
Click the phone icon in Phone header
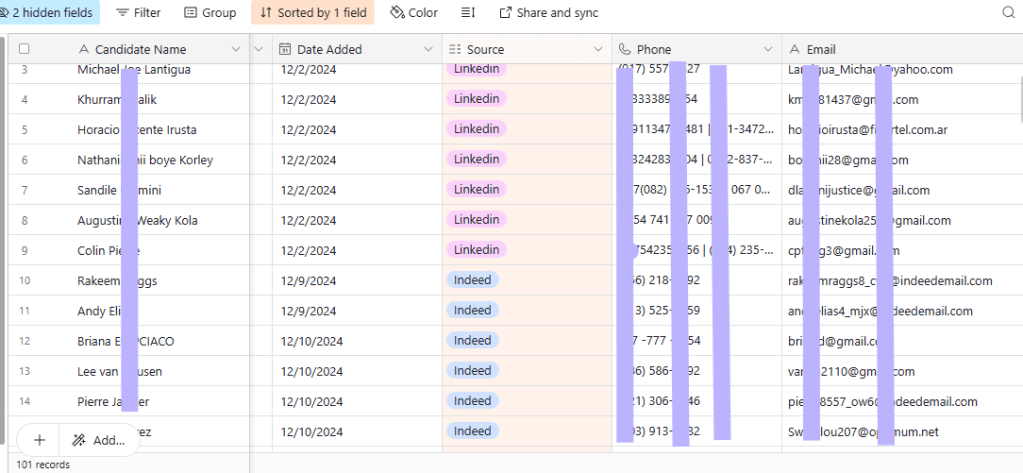tap(626, 49)
